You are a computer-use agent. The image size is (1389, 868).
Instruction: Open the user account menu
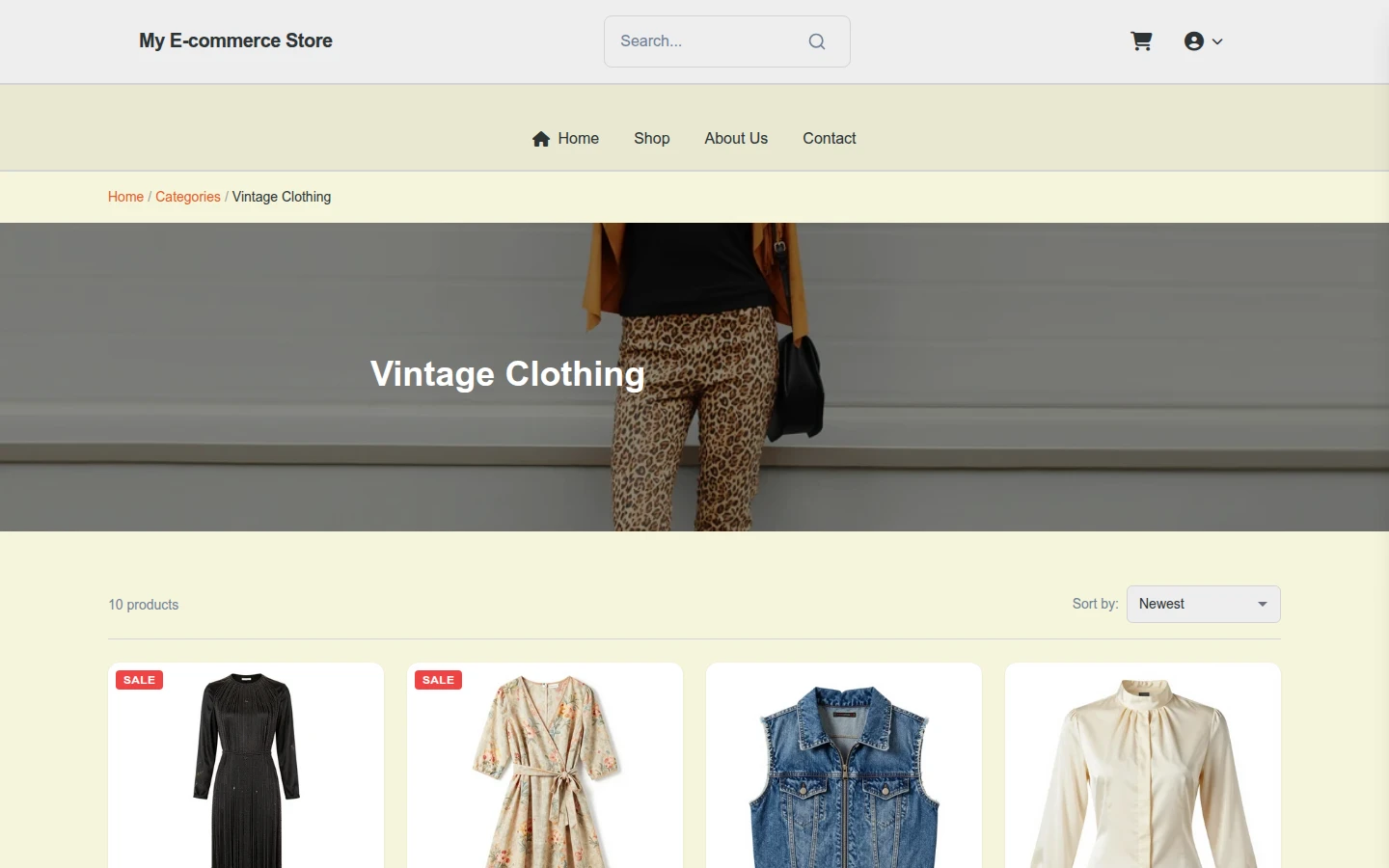pos(1203,41)
